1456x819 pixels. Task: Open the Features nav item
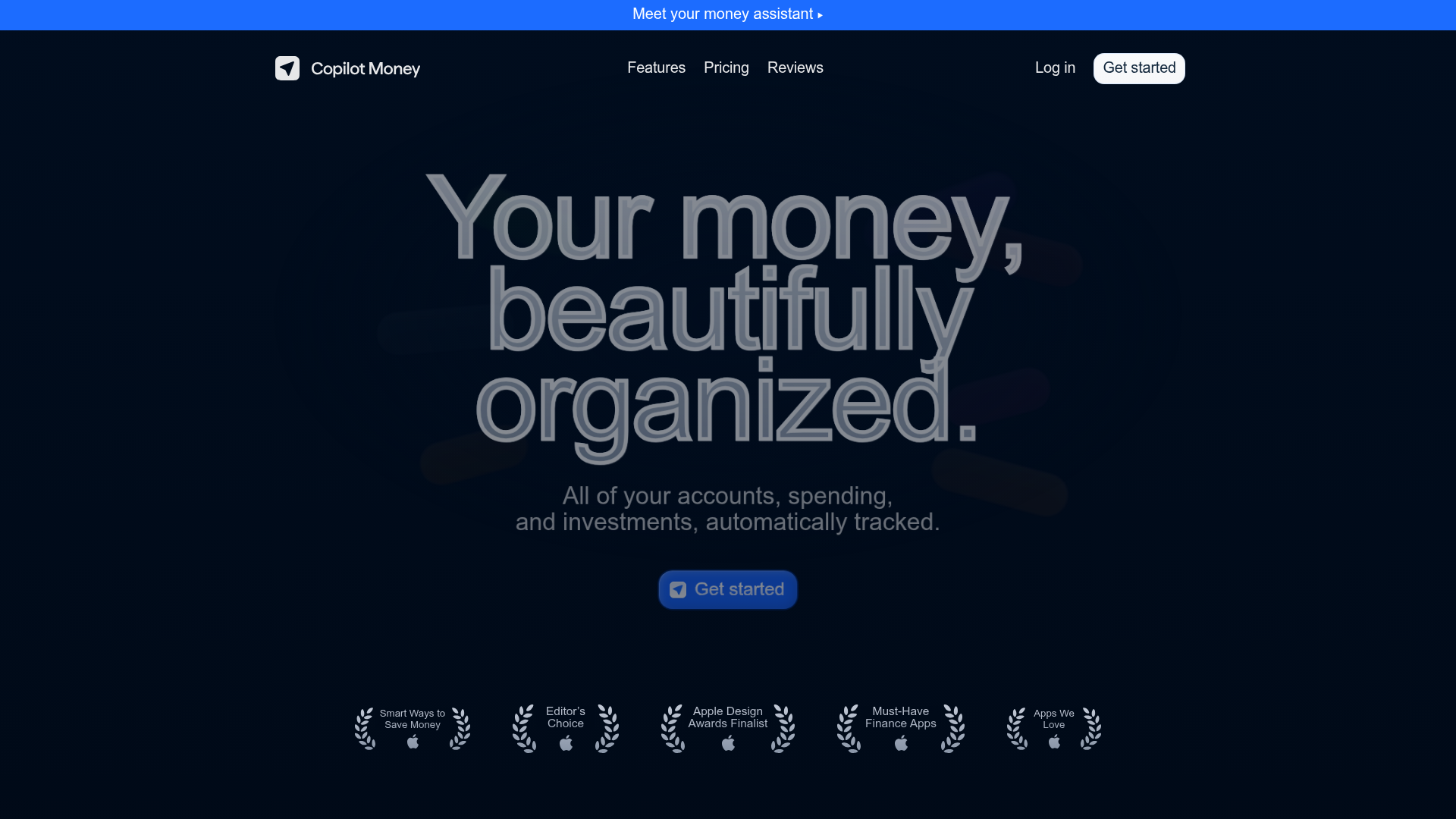tap(656, 67)
